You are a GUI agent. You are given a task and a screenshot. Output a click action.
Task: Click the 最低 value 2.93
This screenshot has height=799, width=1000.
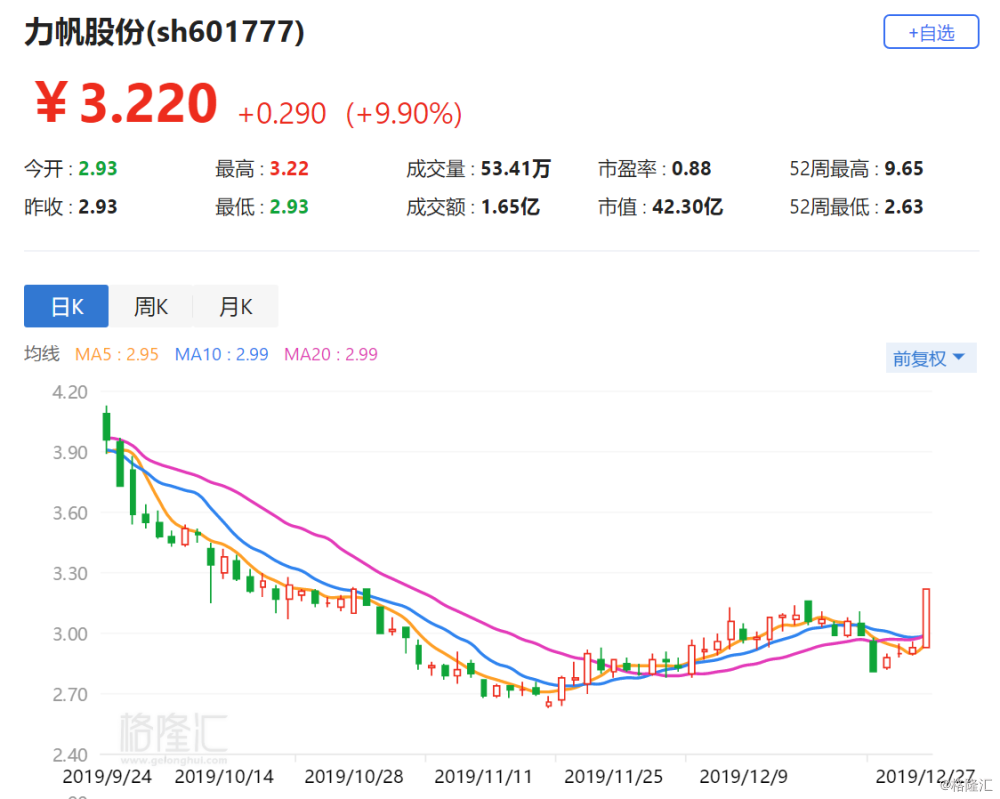pyautogui.click(x=289, y=207)
